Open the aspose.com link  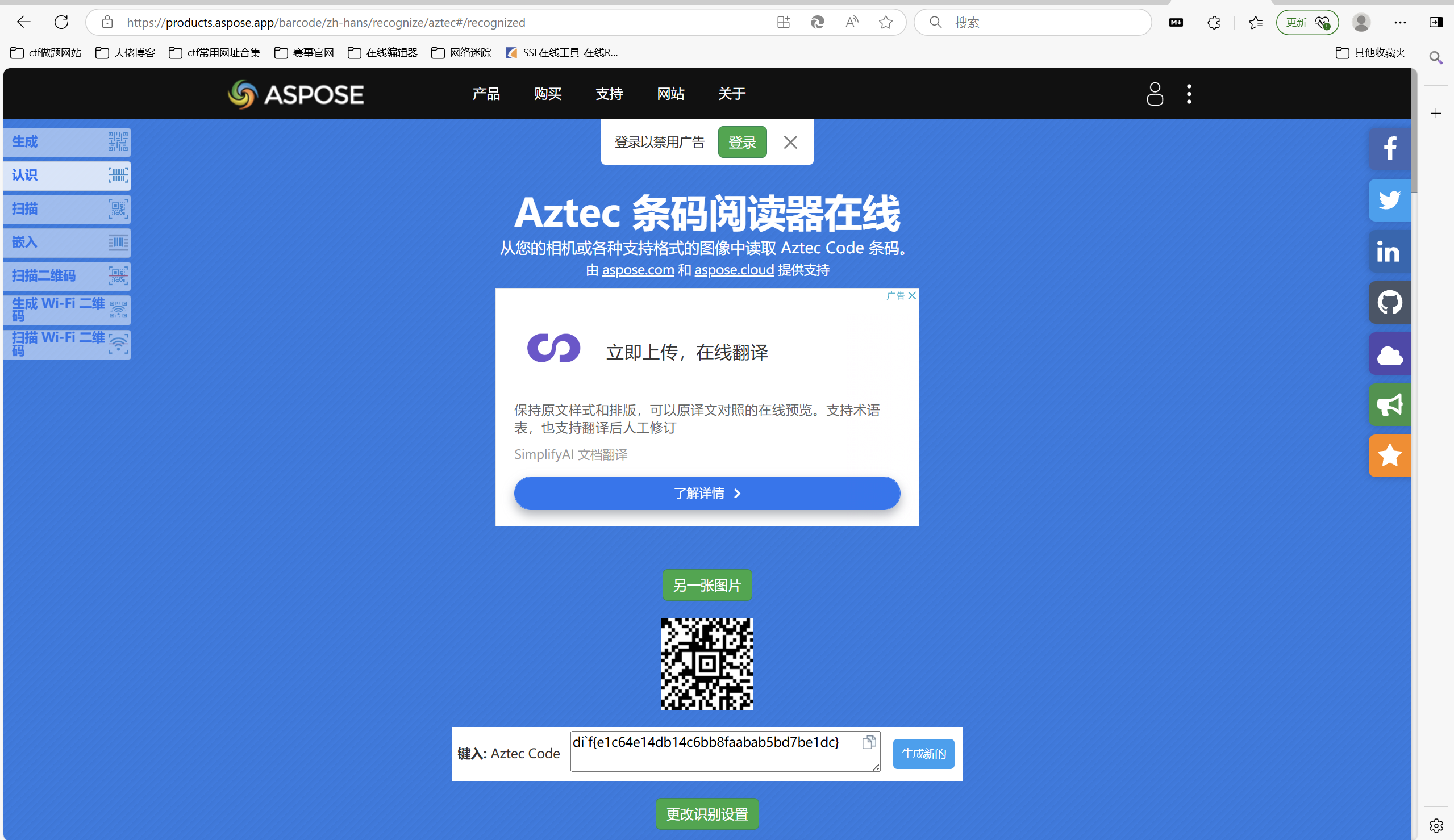tap(638, 270)
